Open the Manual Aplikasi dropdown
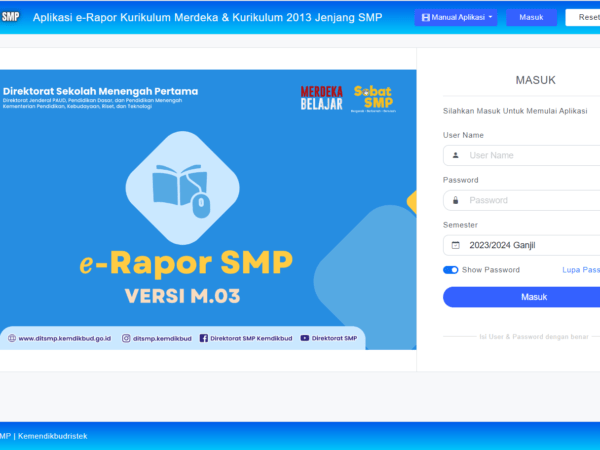 click(x=456, y=18)
